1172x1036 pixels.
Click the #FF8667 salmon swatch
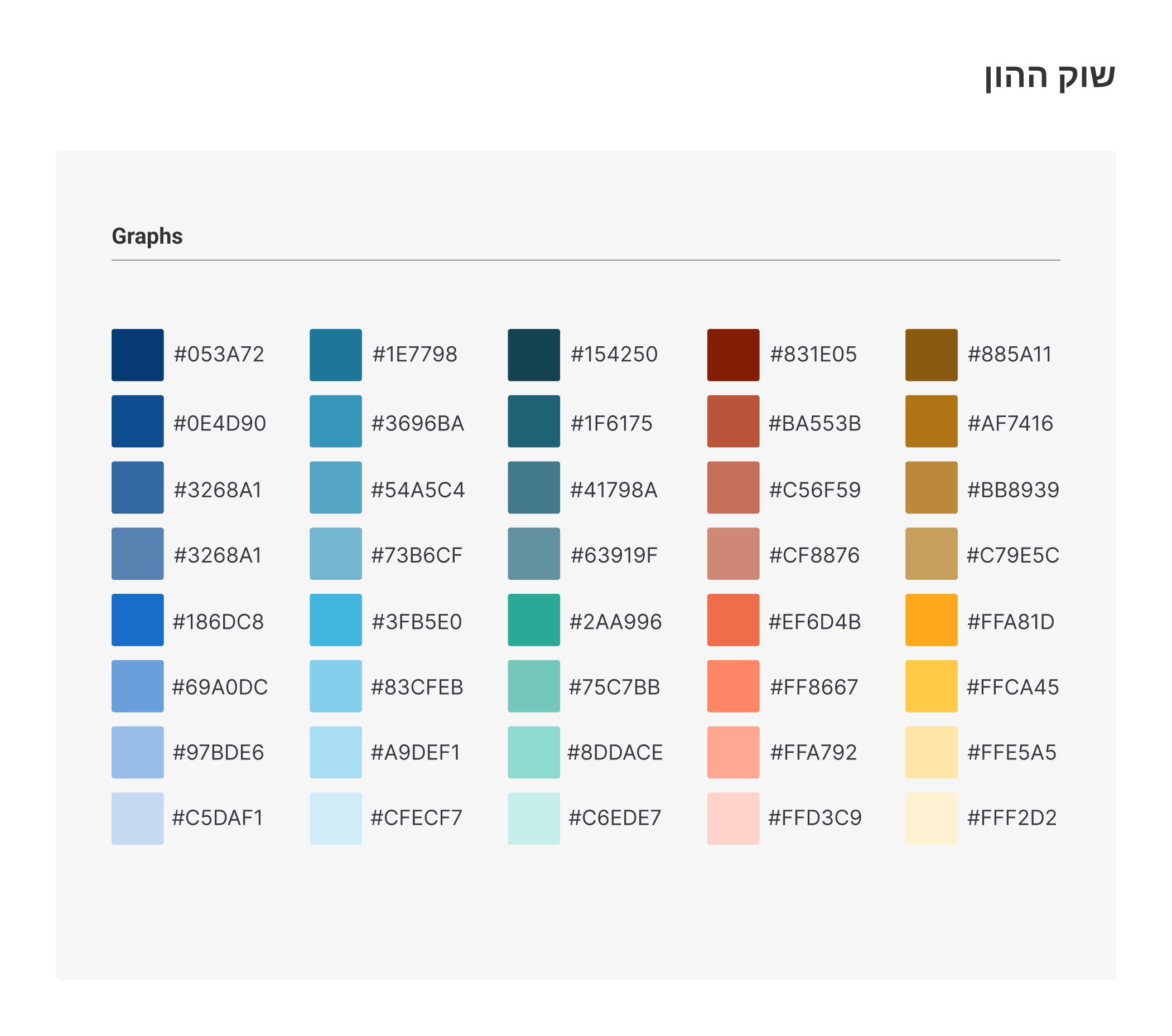[733, 686]
